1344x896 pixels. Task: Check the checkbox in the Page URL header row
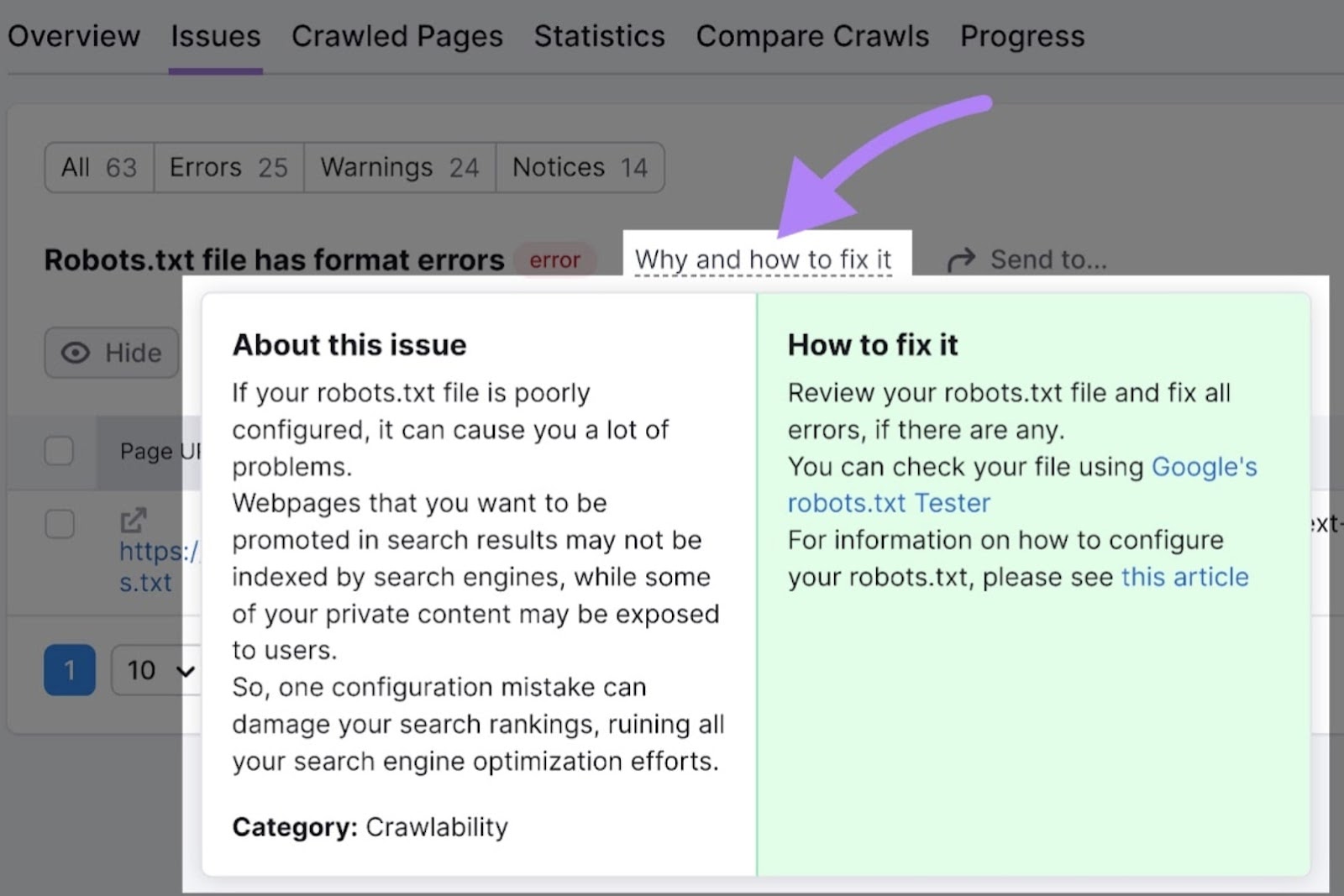(59, 452)
